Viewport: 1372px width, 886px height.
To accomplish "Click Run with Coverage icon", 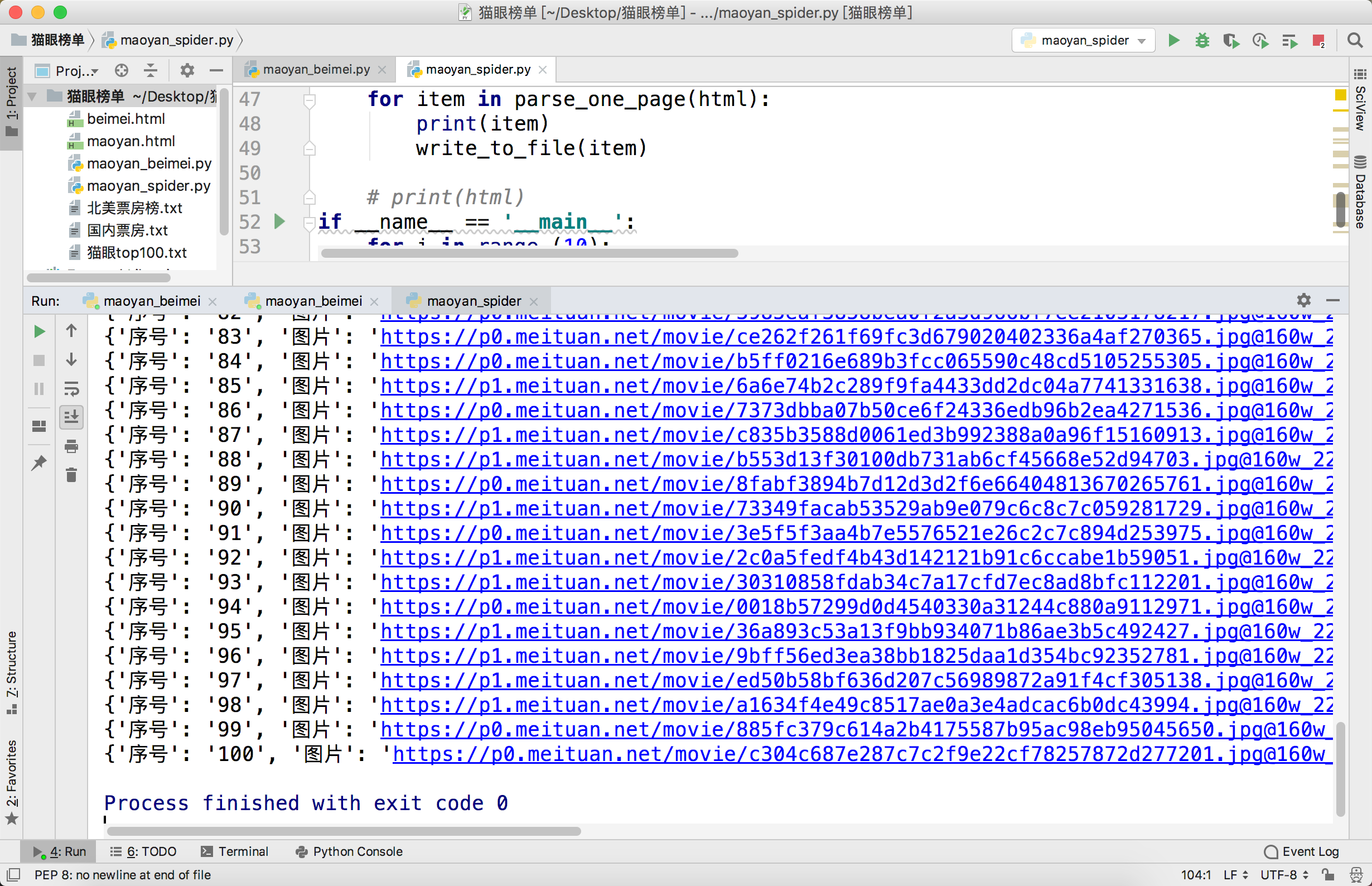I will pyautogui.click(x=1230, y=40).
